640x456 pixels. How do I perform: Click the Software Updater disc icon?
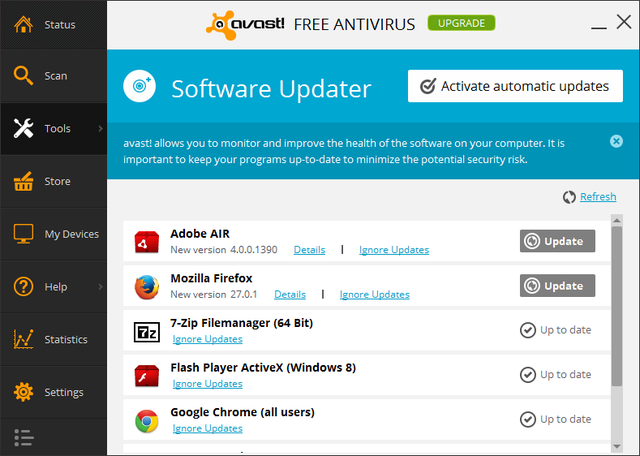[x=140, y=86]
